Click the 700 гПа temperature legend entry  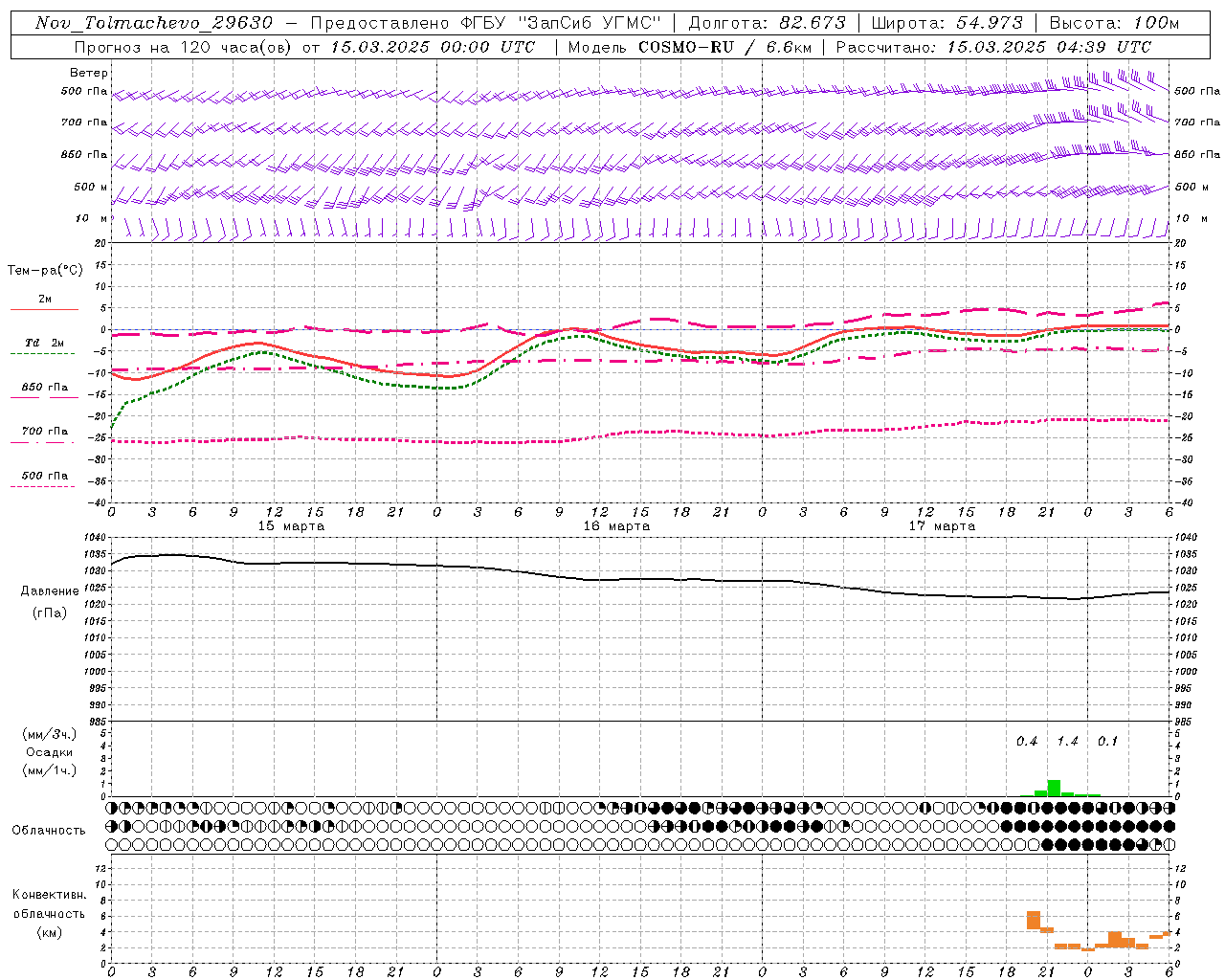[x=44, y=431]
